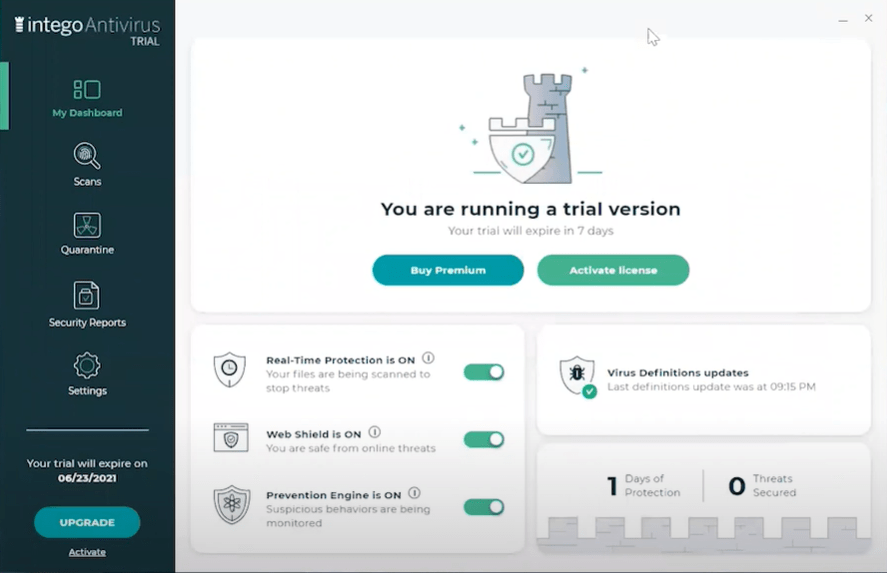Select the Scans menu label

click(87, 182)
